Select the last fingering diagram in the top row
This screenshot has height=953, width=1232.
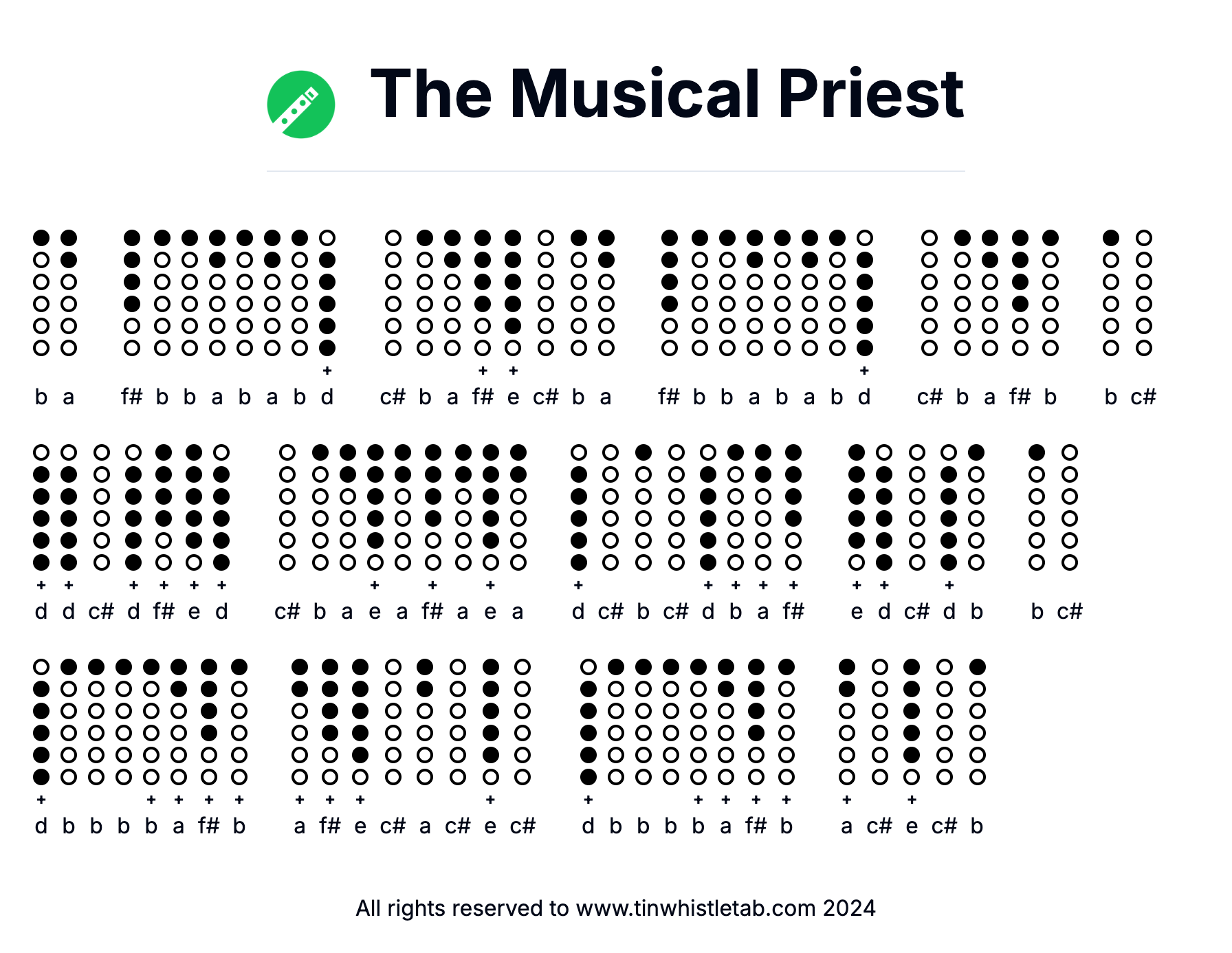pos(1143,293)
